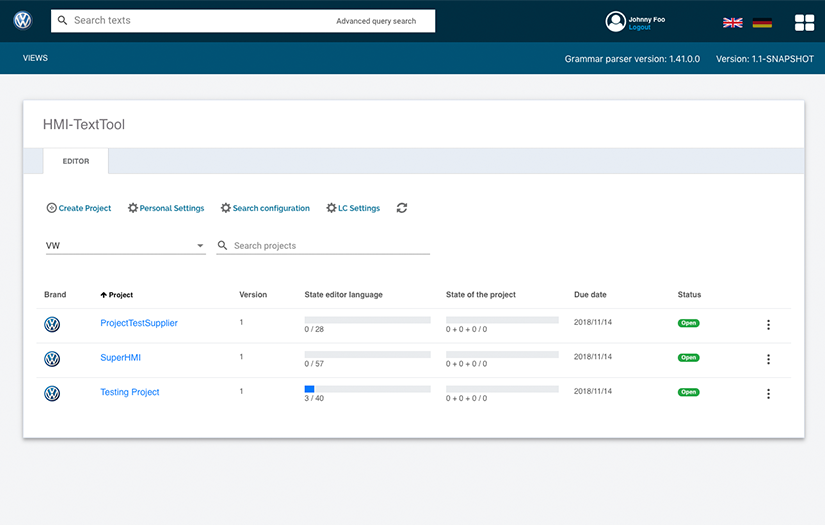This screenshot has width=825, height=525.
Task: Open the Testing Project link
Action: pos(130,392)
